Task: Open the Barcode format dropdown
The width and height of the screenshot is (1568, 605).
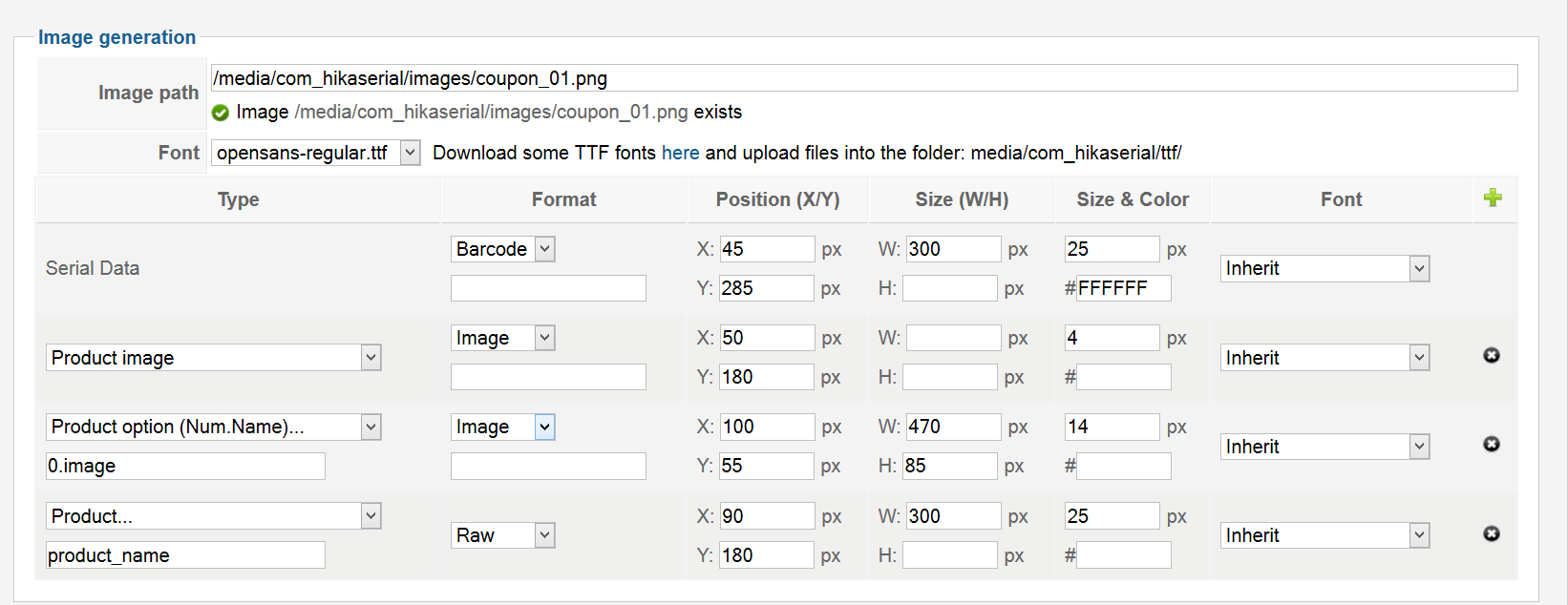Action: (503, 249)
